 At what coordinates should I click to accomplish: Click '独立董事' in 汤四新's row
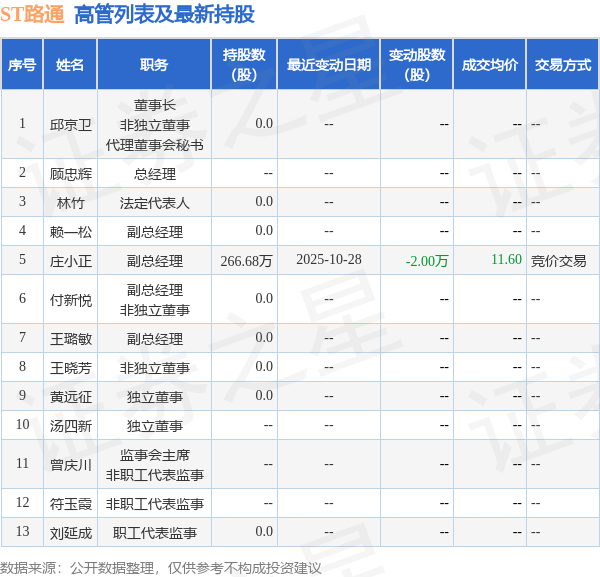click(155, 426)
